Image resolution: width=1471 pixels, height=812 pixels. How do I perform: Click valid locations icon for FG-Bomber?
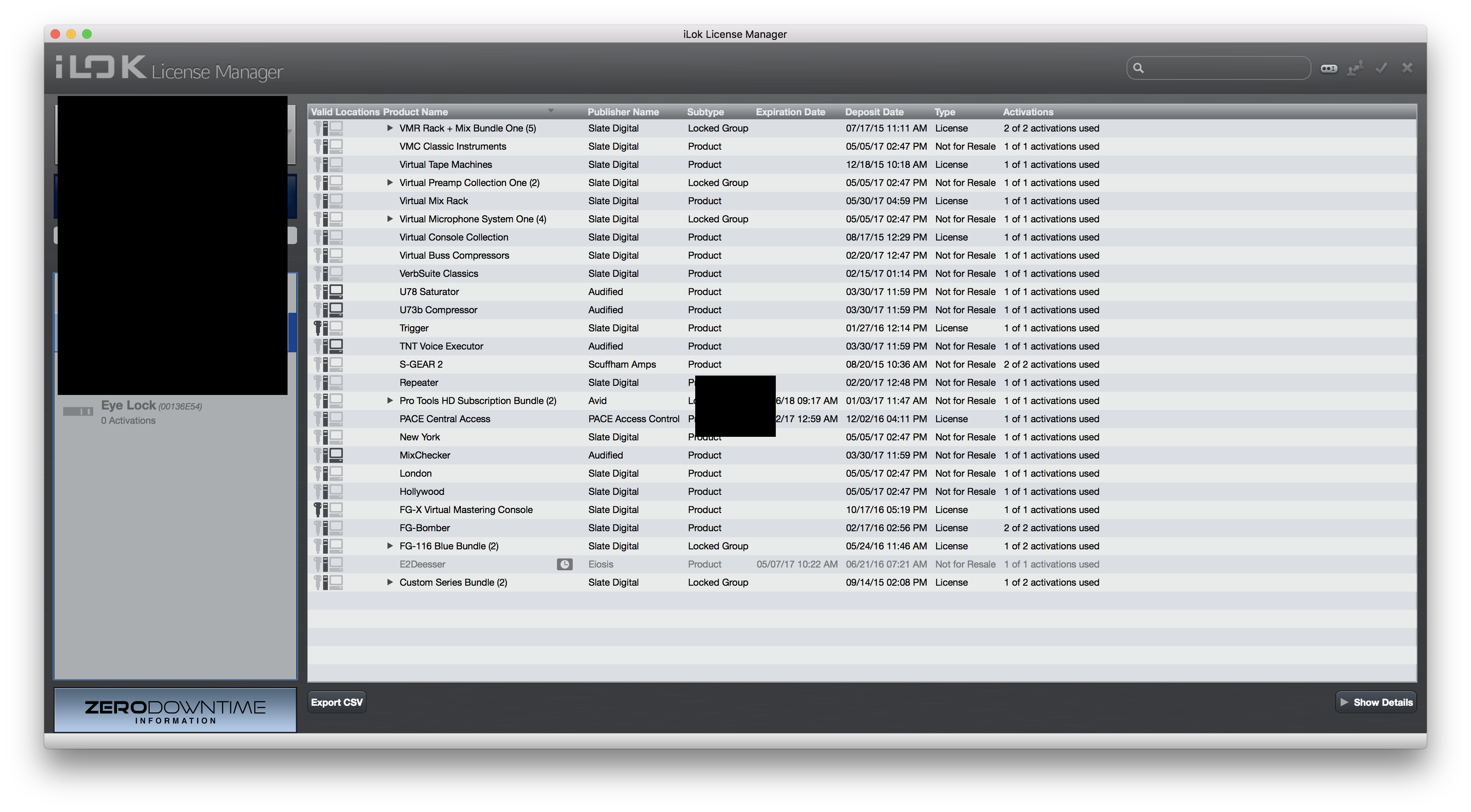(328, 528)
